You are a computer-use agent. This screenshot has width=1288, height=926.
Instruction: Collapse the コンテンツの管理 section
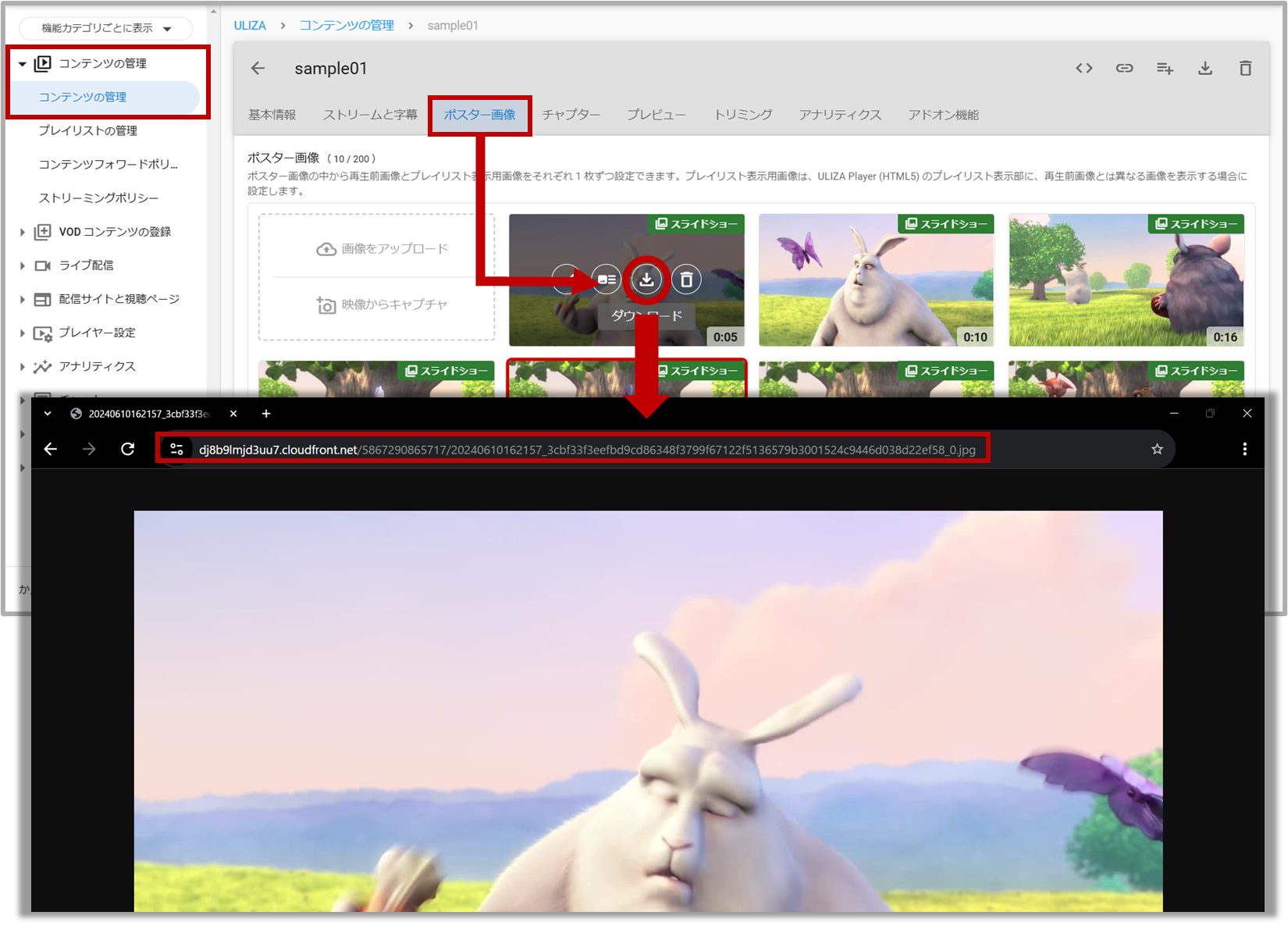22,64
